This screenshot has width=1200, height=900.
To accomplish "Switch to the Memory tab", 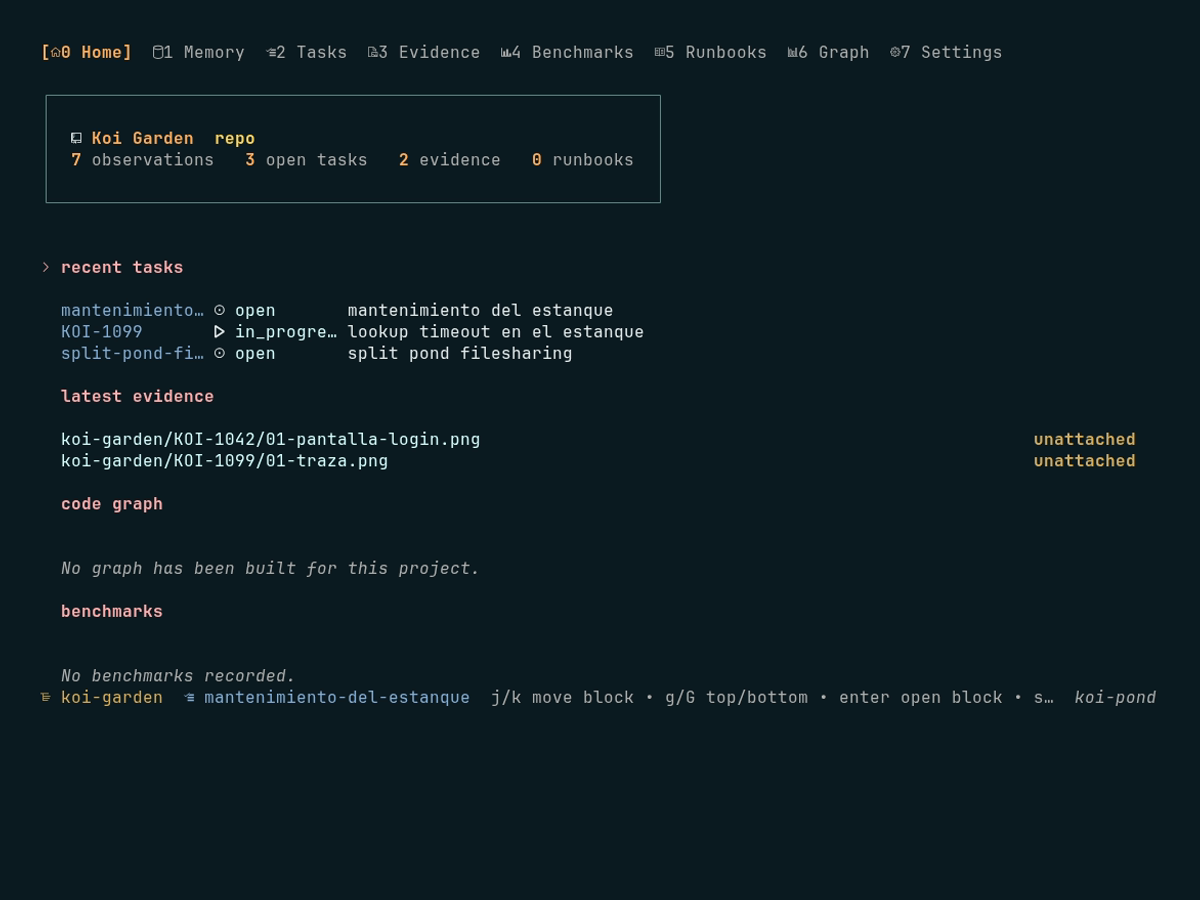I will point(199,52).
